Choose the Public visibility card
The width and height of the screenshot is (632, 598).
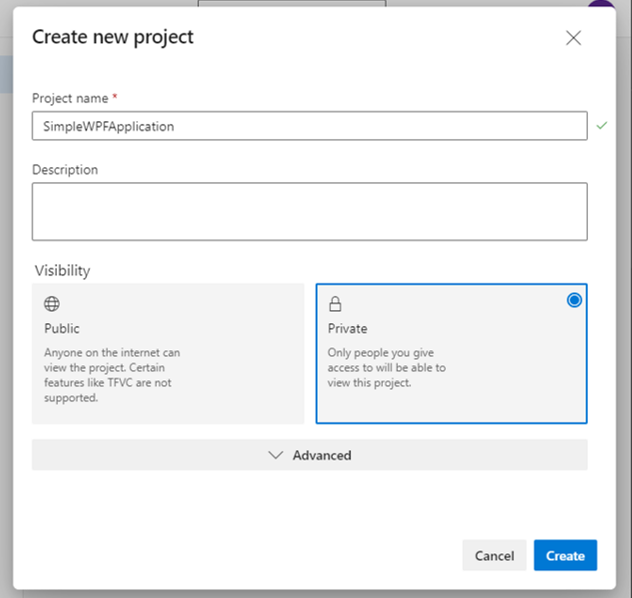click(x=168, y=353)
